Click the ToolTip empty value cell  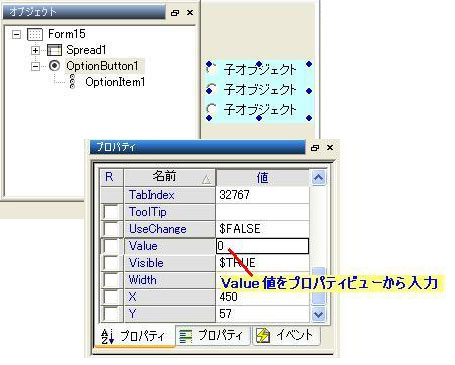pos(262,212)
